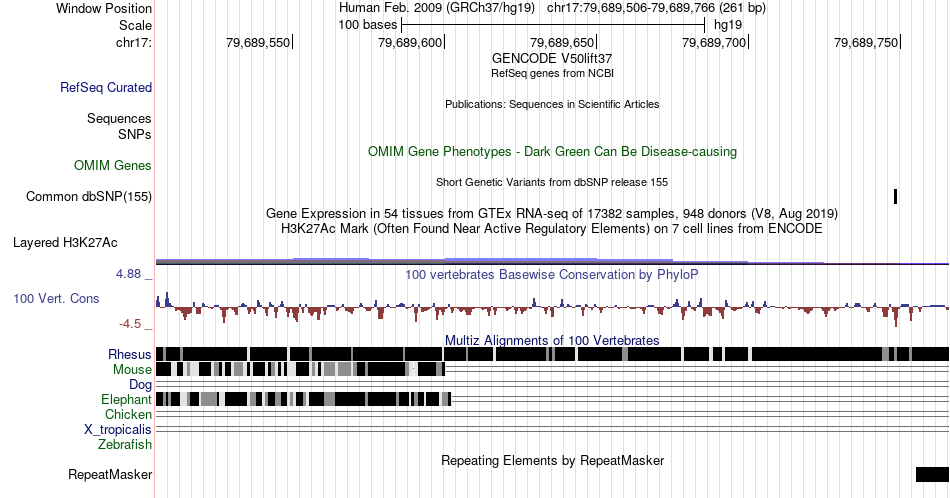Image resolution: width=950 pixels, height=498 pixels.
Task: Click the hg19 scale label
Action: (x=728, y=25)
